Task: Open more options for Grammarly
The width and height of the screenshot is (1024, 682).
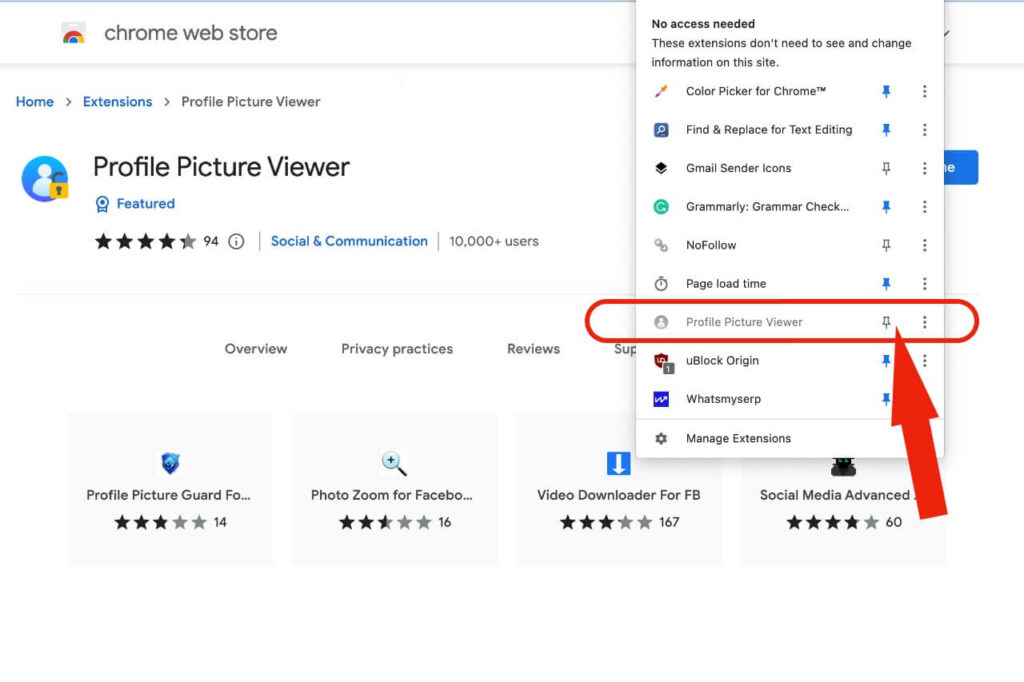Action: coord(925,207)
